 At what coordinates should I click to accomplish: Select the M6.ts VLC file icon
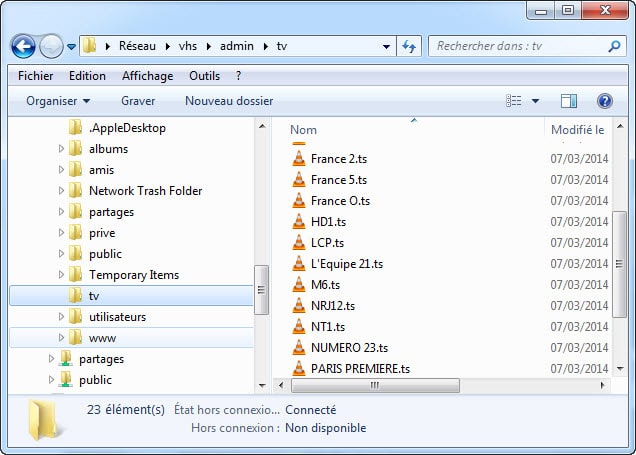[x=299, y=285]
